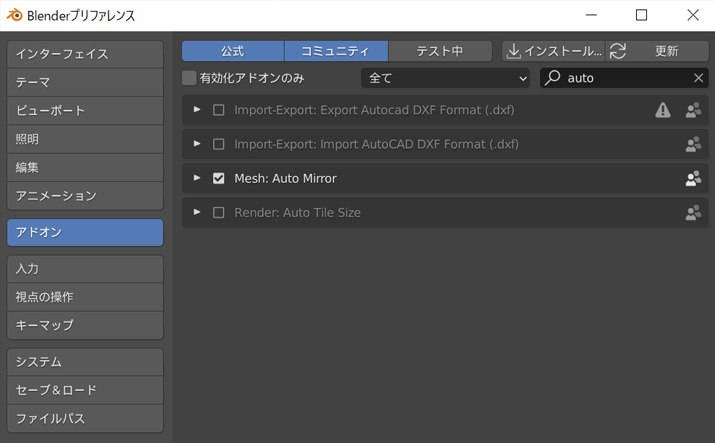Enable the Export Autocad DXF Format add-on checkbox
The width and height of the screenshot is (715, 443).
[218, 110]
